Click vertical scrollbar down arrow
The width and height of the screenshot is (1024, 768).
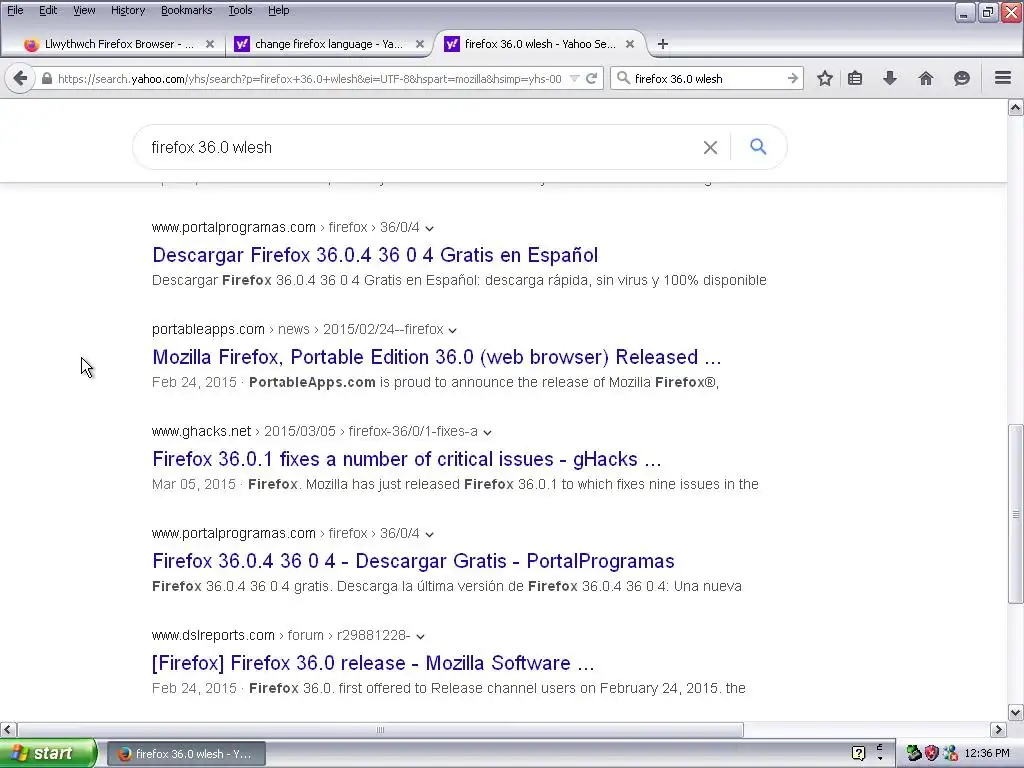point(1016,712)
